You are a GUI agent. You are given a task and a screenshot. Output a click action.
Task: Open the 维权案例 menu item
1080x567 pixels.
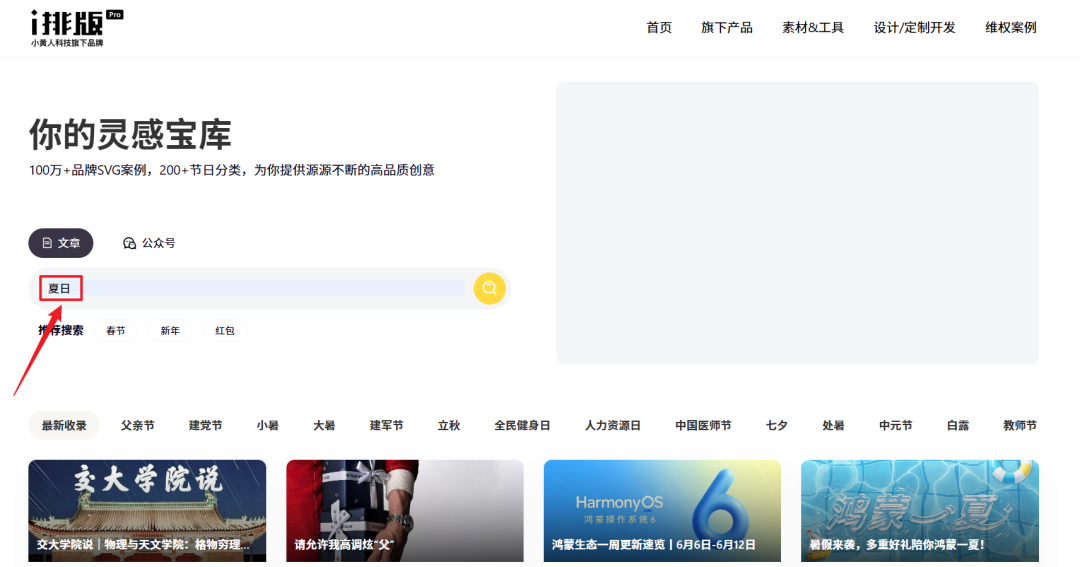tap(1010, 28)
